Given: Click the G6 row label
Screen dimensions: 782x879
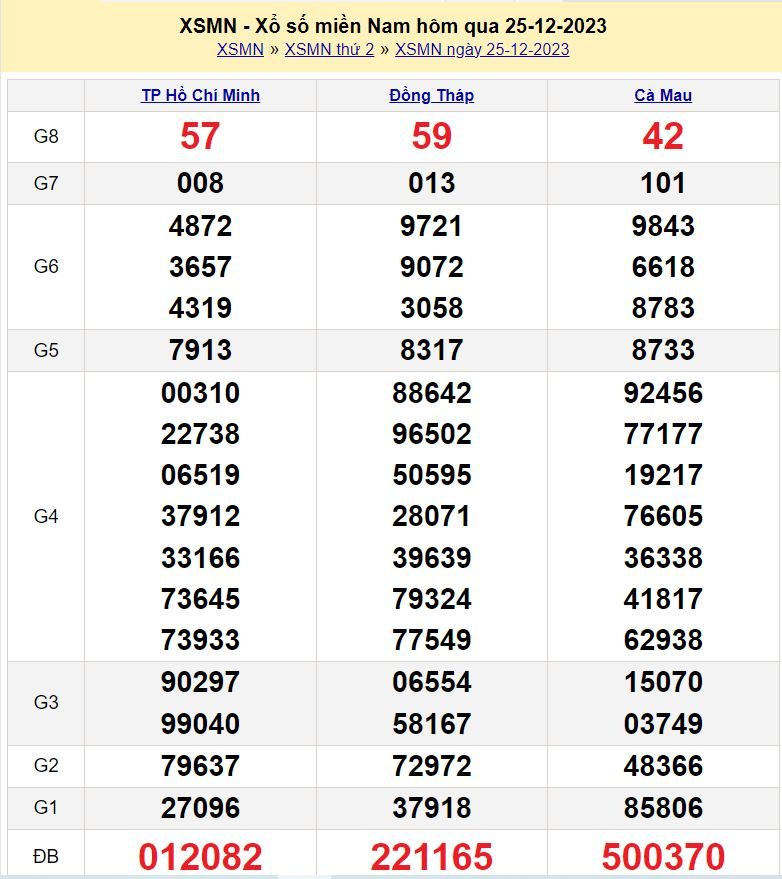Looking at the screenshot, I should [x=46, y=266].
